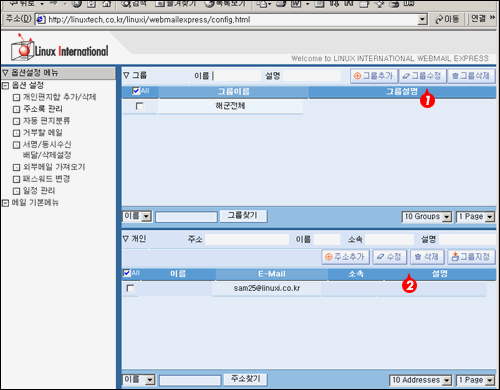This screenshot has height=390, width=500.
Task: Click the 그룹찾기 search button
Action: pos(243,216)
